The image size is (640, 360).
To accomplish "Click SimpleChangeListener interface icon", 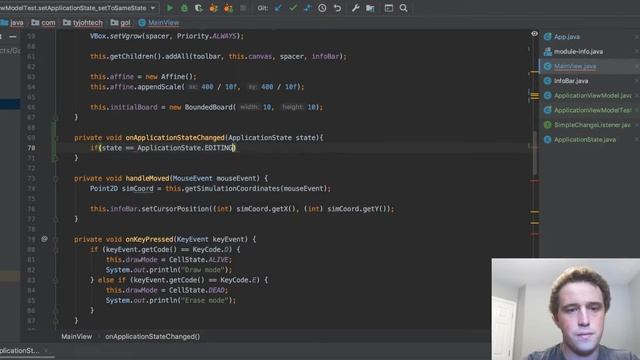I will (x=547, y=125).
